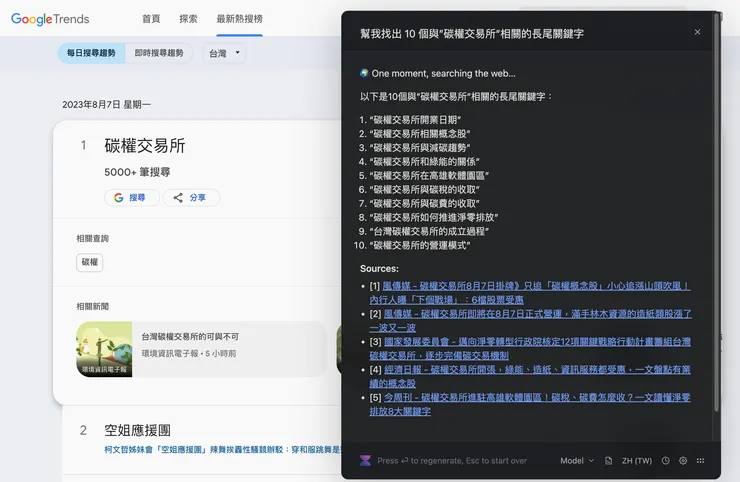Viewport: 740px width, 482px height.
Task: Select the 最新熱搜榜 tab
Action: (x=239, y=19)
